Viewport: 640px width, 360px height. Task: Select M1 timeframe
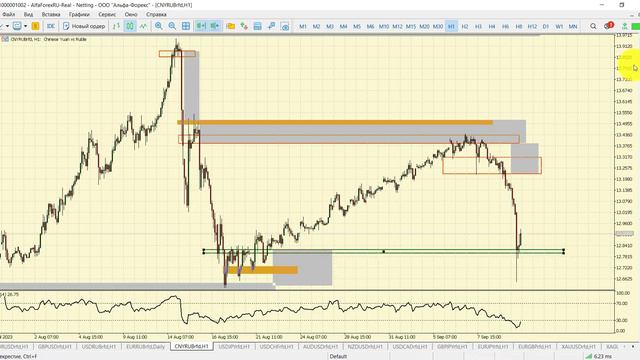[x=303, y=26]
